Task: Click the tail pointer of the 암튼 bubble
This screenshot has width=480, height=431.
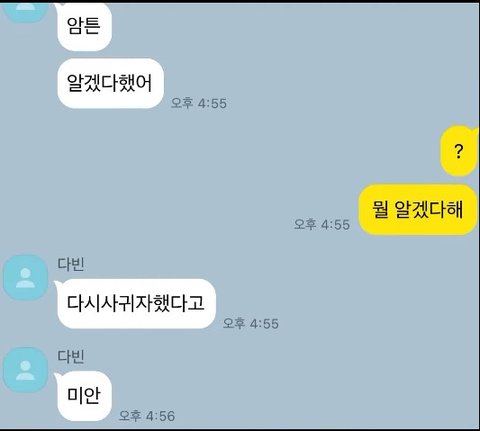Action: pyautogui.click(x=60, y=5)
